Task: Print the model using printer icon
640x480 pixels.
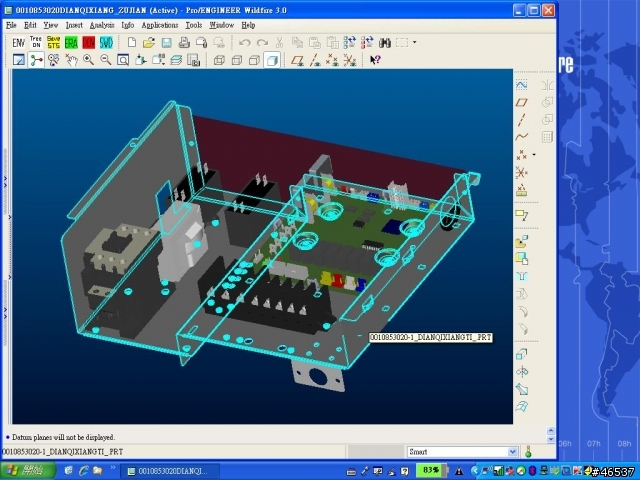Action: [184, 42]
